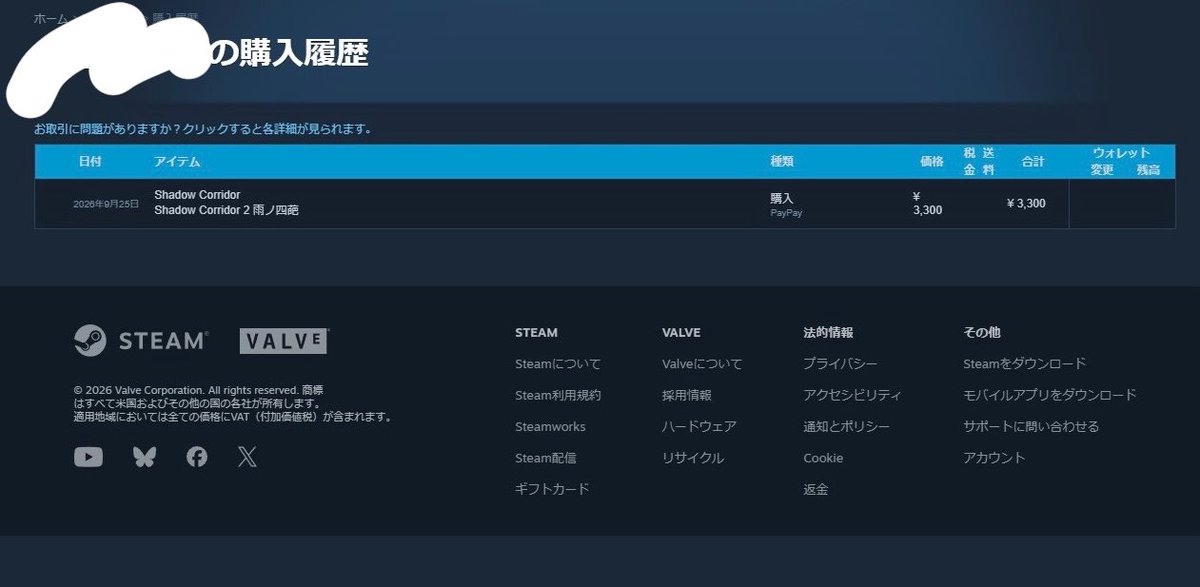Click the 種類 column header
This screenshot has width=1200, height=587.
tap(782, 161)
